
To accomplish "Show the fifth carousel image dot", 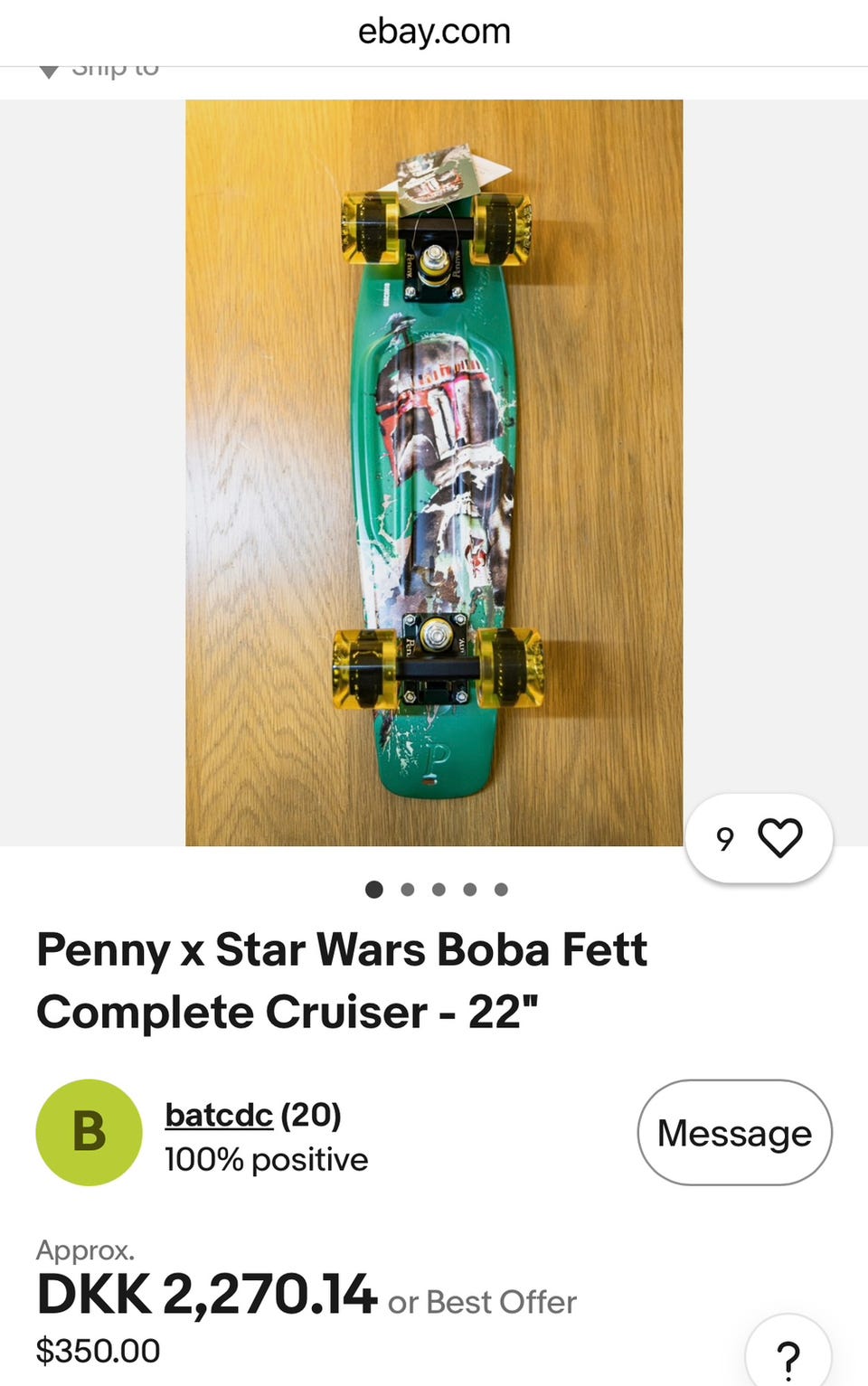I will (x=501, y=890).
